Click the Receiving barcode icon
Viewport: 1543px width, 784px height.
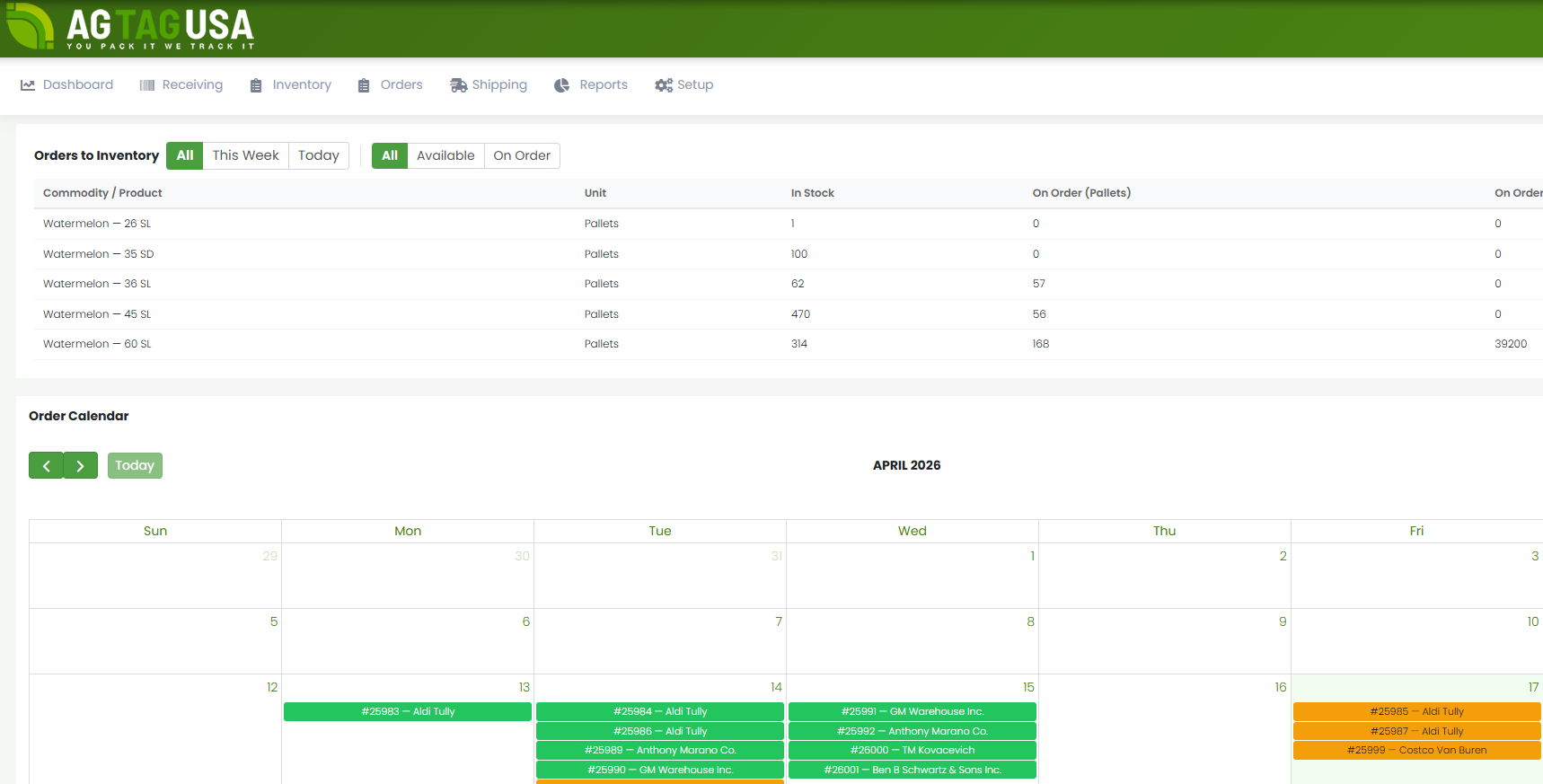click(x=147, y=85)
